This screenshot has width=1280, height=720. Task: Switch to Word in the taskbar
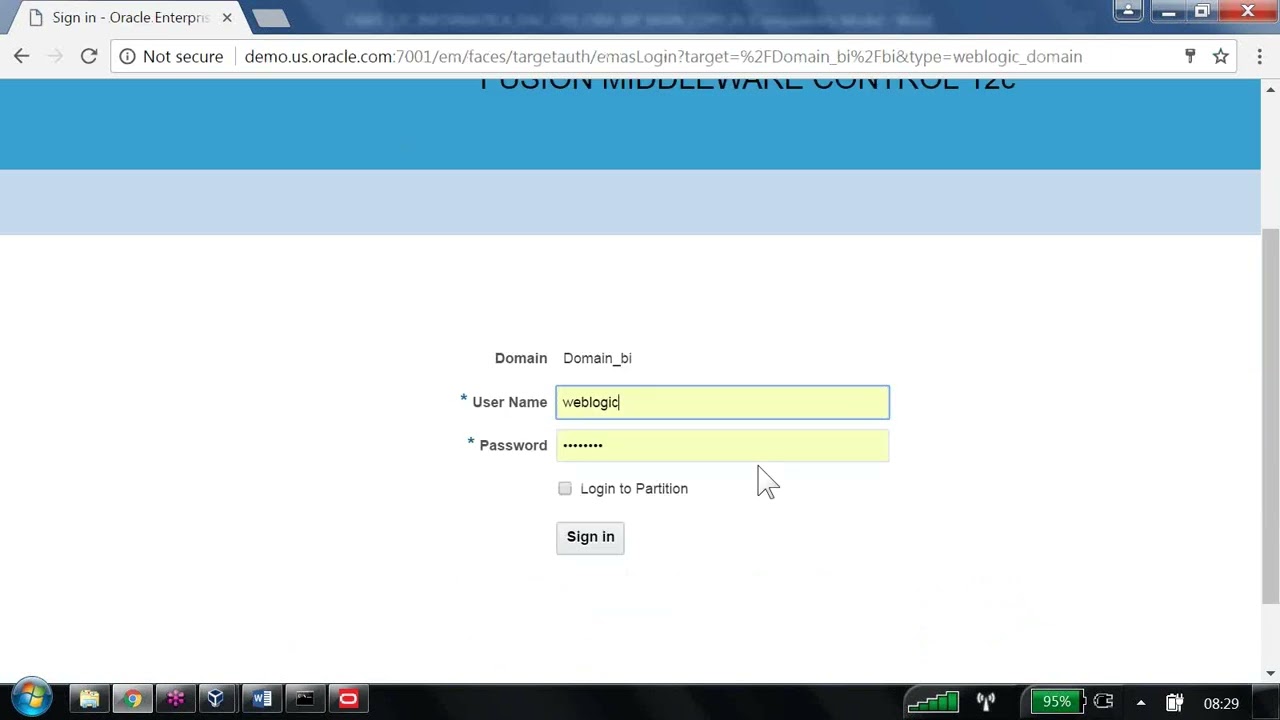(x=262, y=699)
